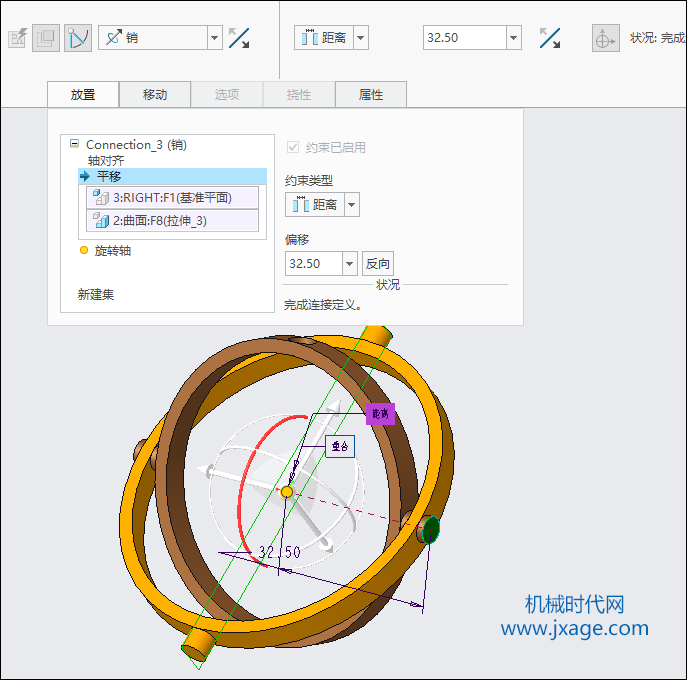The height and width of the screenshot is (680, 687).
Task: Toggle the manual placement icon
Action: coord(78,38)
